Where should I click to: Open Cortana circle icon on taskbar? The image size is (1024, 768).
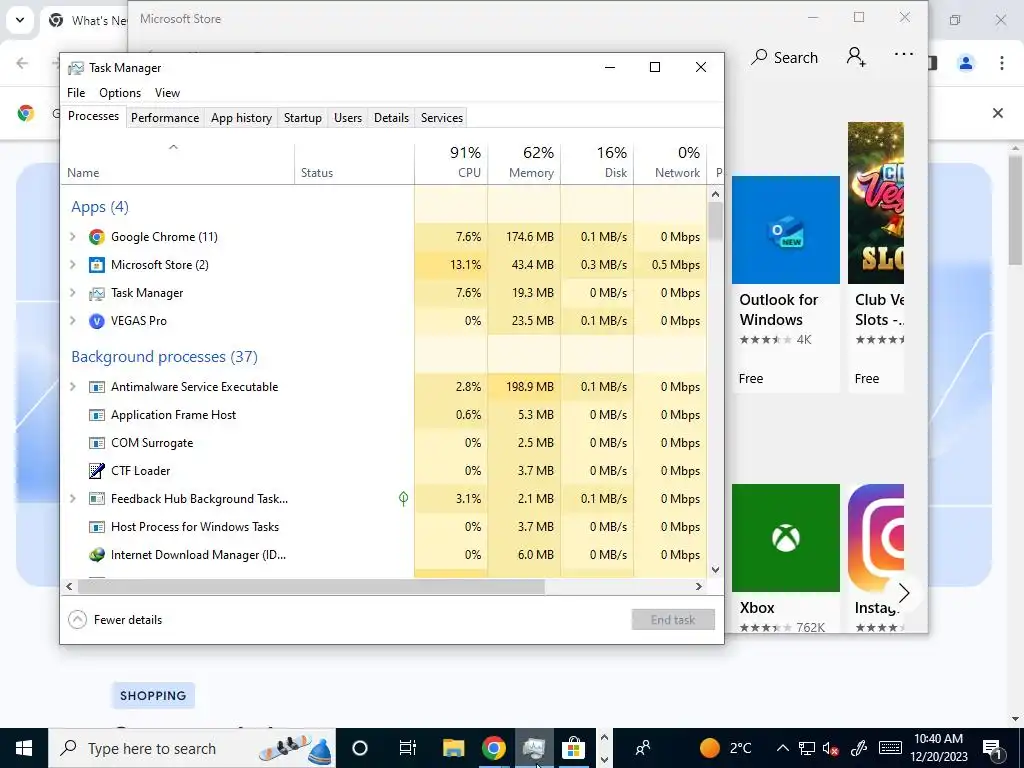(x=360, y=748)
